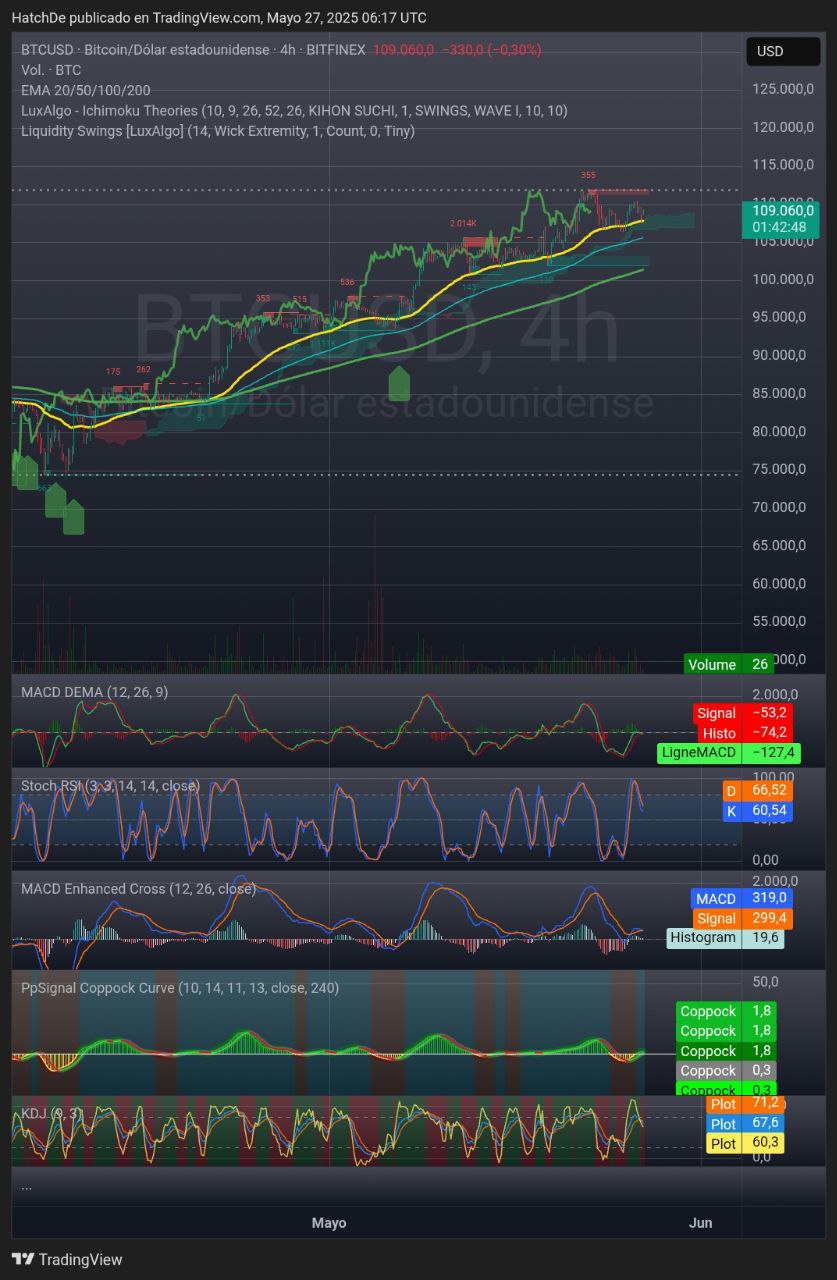The height and width of the screenshot is (1280, 837).
Task: Click the large green arrow marker under the May candles
Action: click(x=399, y=384)
